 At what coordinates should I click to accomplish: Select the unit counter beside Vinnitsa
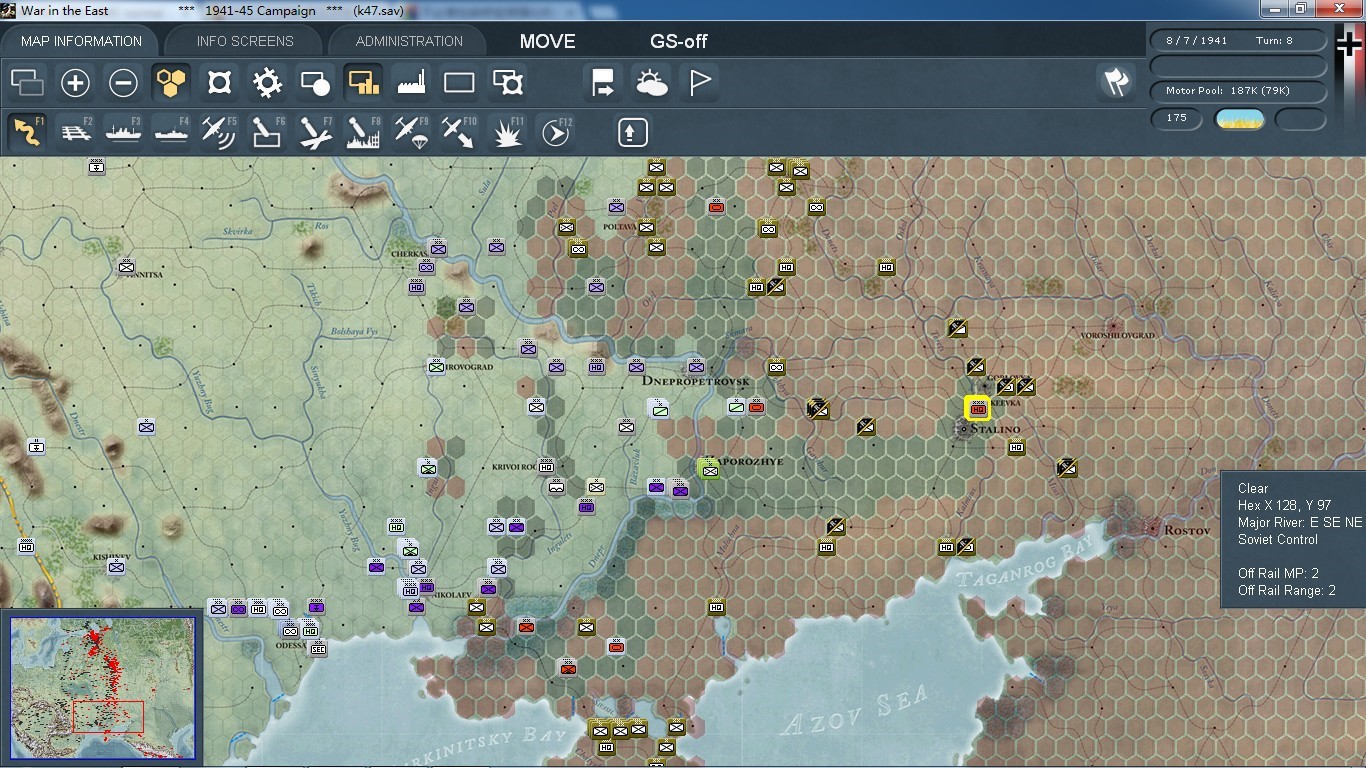[x=126, y=266]
